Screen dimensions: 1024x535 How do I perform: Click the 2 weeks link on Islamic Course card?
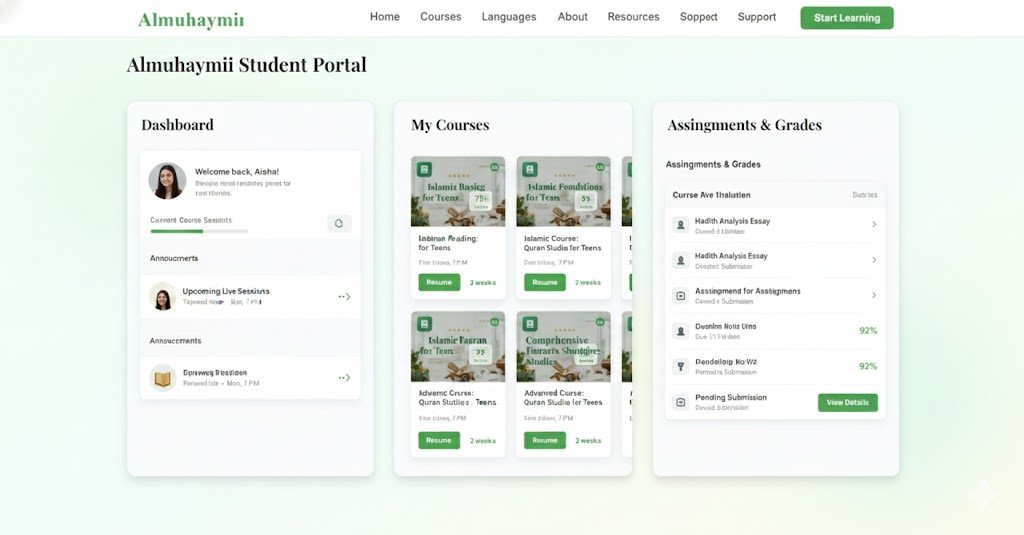coord(588,283)
